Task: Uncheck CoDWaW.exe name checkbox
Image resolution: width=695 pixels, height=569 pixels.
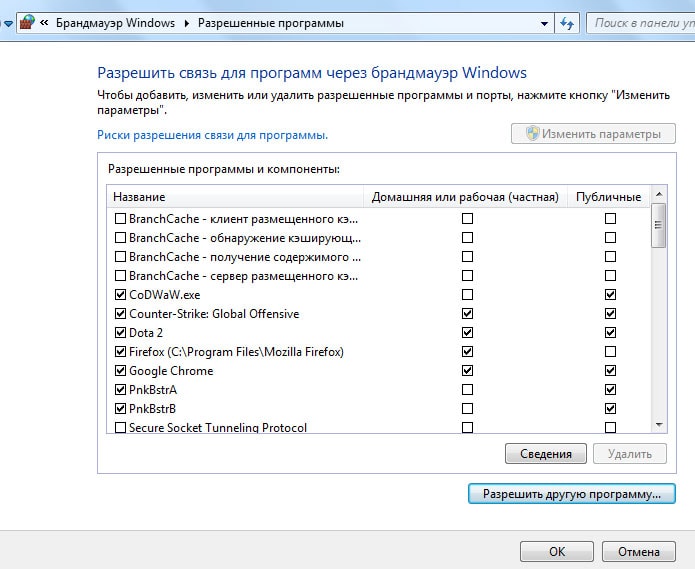Action: (120, 294)
